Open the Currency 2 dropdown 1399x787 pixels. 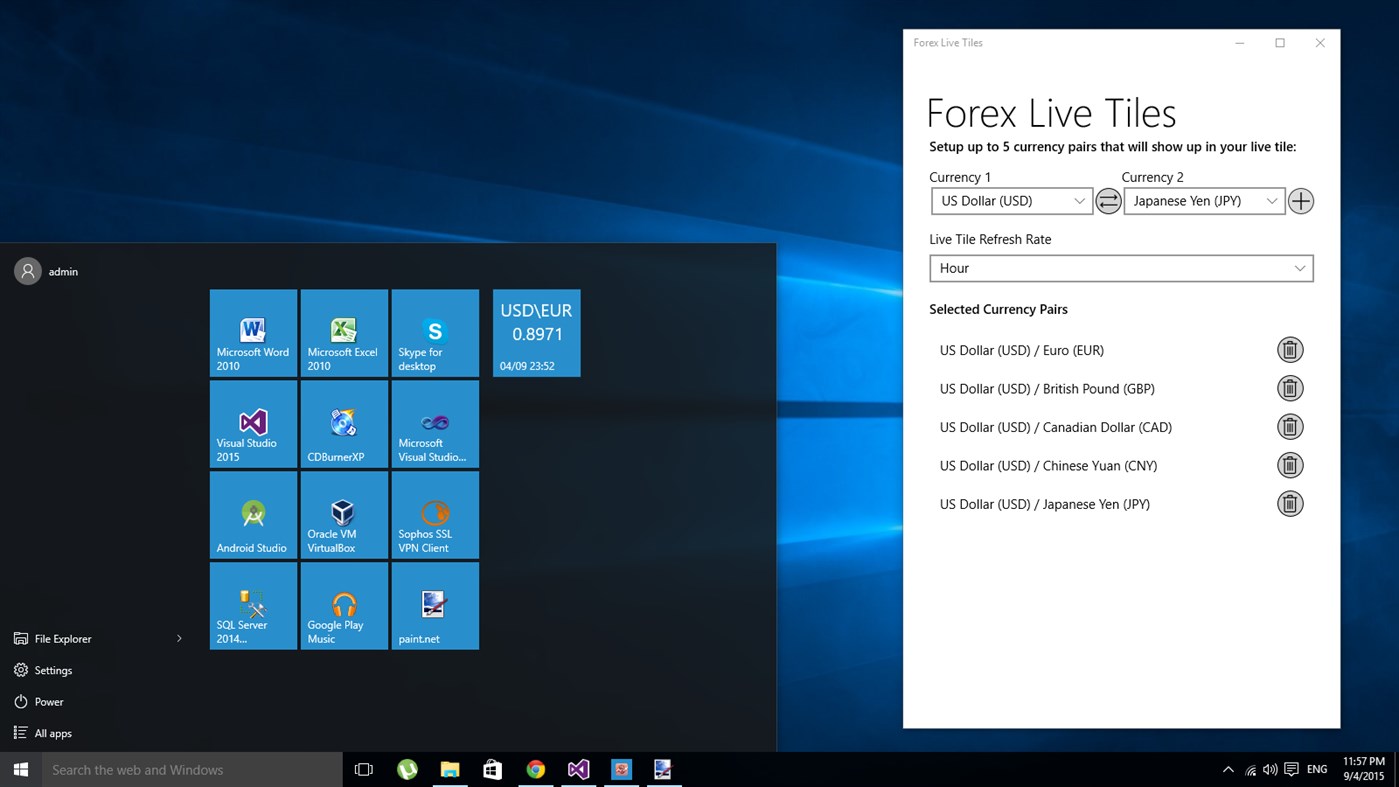pos(1203,201)
